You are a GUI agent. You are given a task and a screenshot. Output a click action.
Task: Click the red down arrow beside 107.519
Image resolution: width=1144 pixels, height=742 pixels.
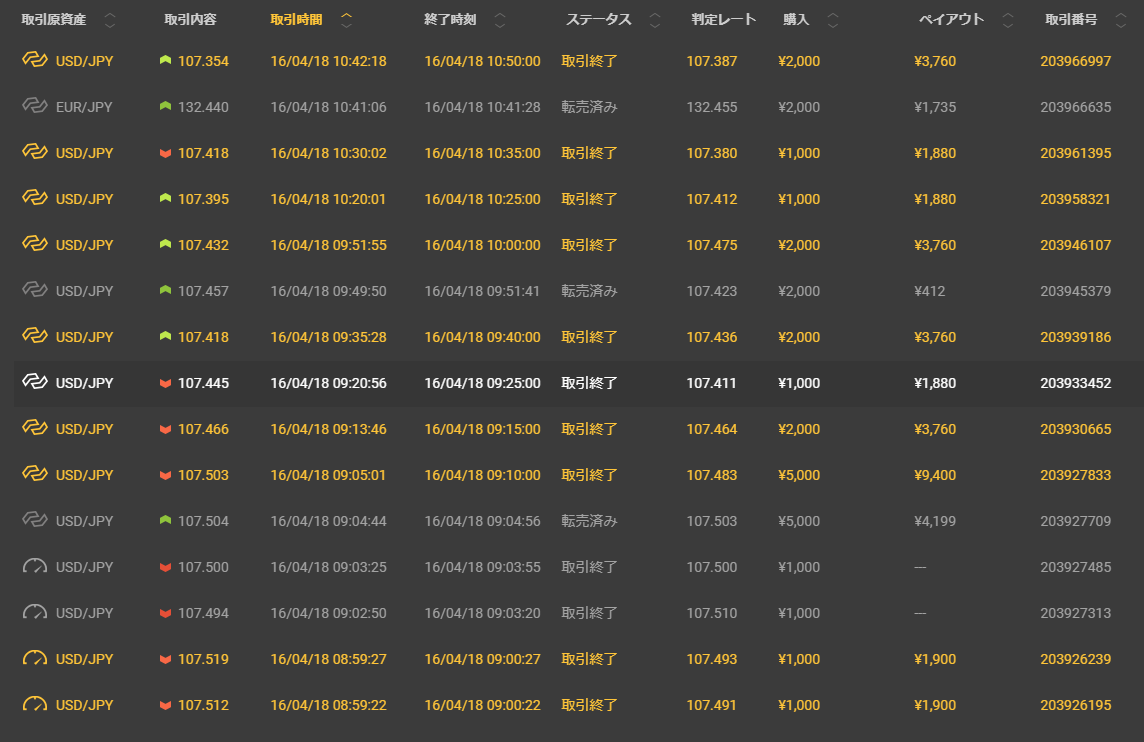pyautogui.click(x=165, y=659)
